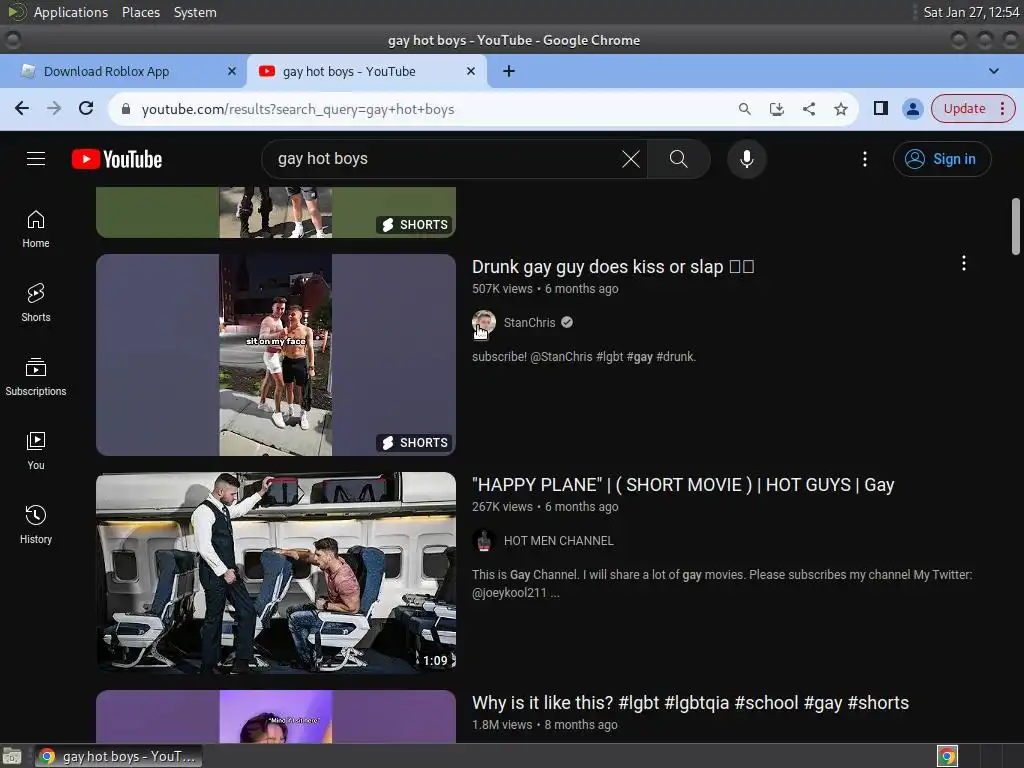Click the #lgbt hashtag in StanChris description
The width and height of the screenshot is (1024, 768).
[609, 357]
